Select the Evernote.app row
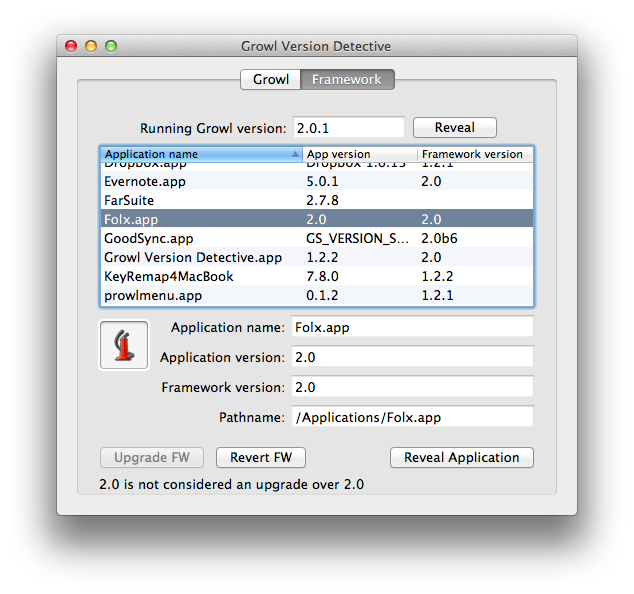 (317, 181)
